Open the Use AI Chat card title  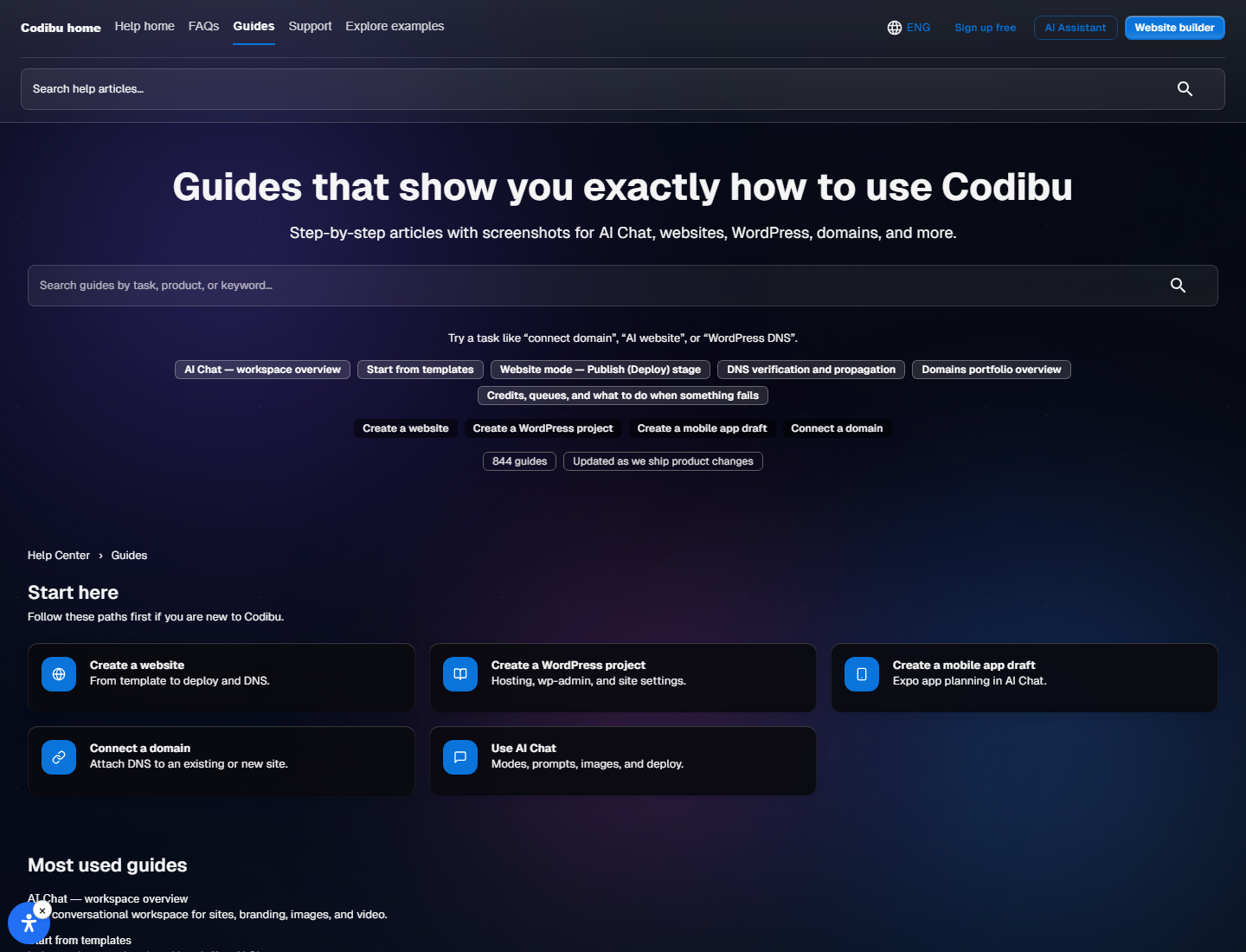(523, 749)
